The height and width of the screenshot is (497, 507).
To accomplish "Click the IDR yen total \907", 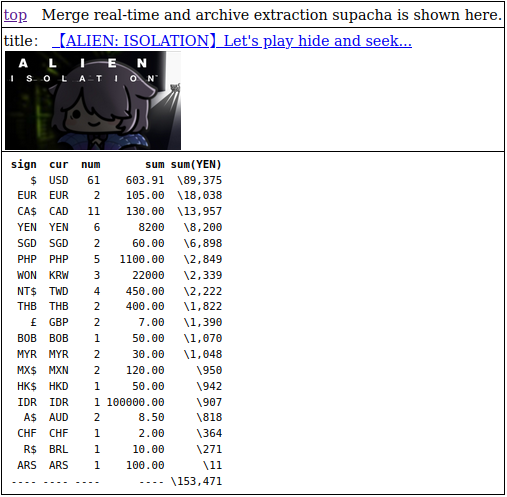I will pyautogui.click(x=209, y=402).
